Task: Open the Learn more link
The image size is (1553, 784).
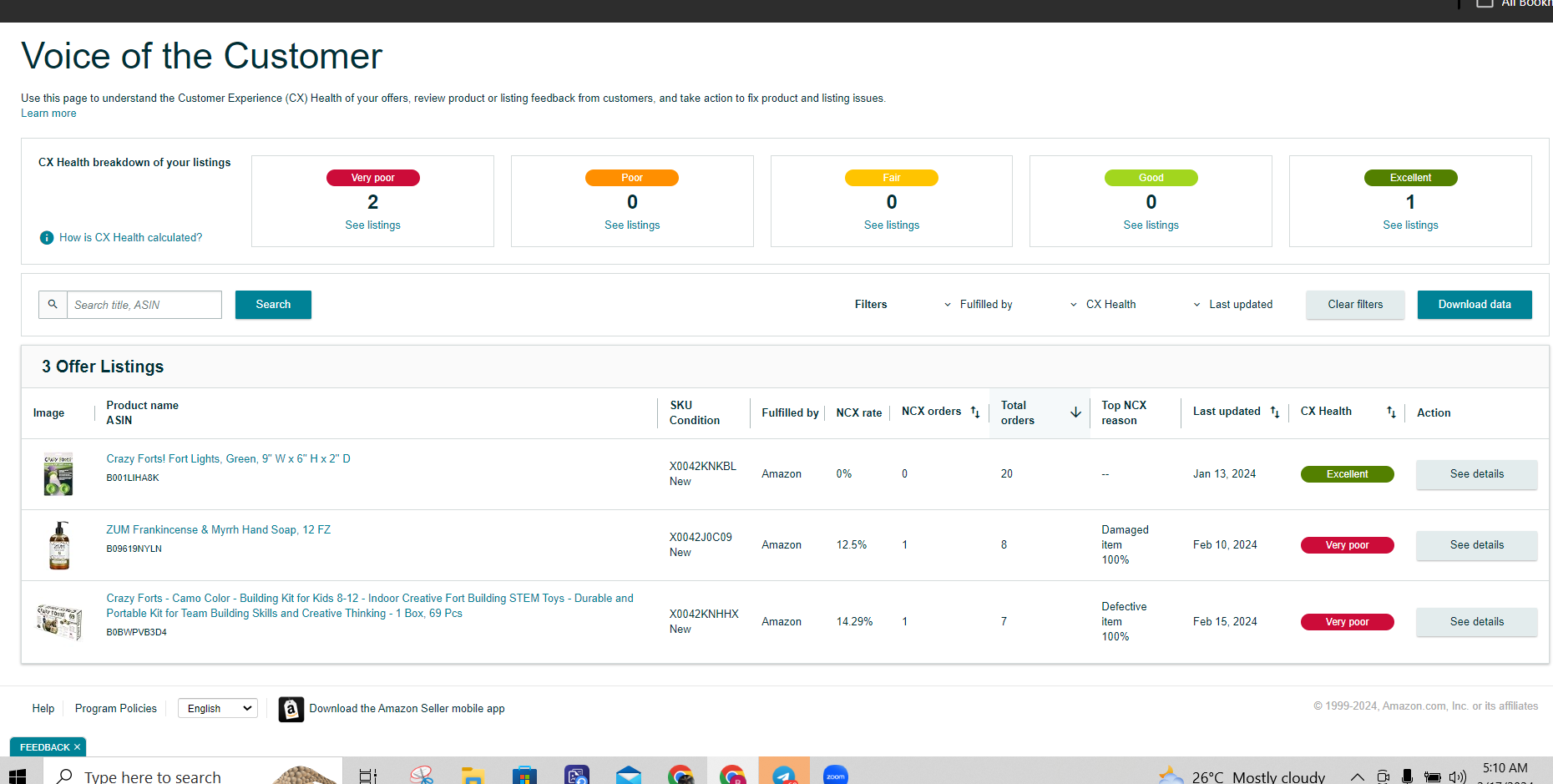Action: tap(48, 114)
